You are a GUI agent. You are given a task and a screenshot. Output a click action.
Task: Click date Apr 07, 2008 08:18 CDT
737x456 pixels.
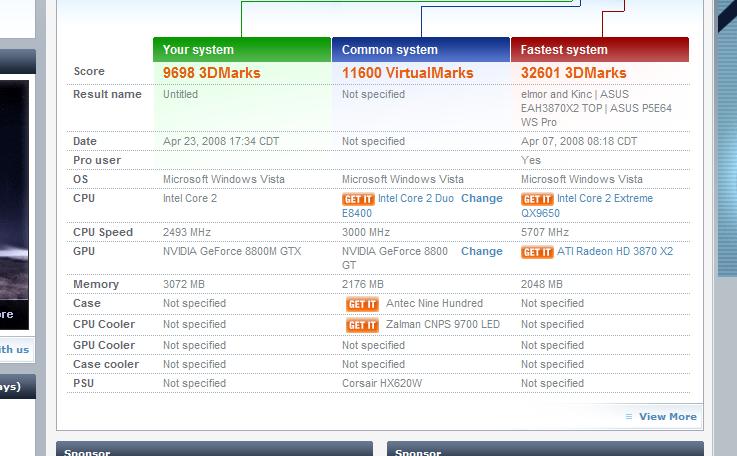(x=579, y=141)
